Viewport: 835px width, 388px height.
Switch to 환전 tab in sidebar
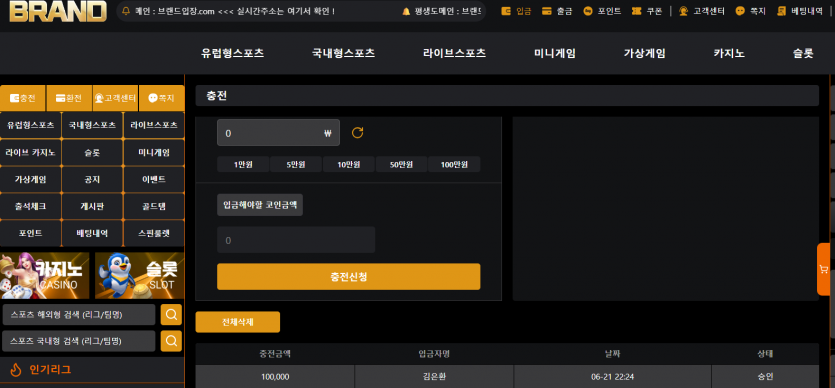(69, 98)
